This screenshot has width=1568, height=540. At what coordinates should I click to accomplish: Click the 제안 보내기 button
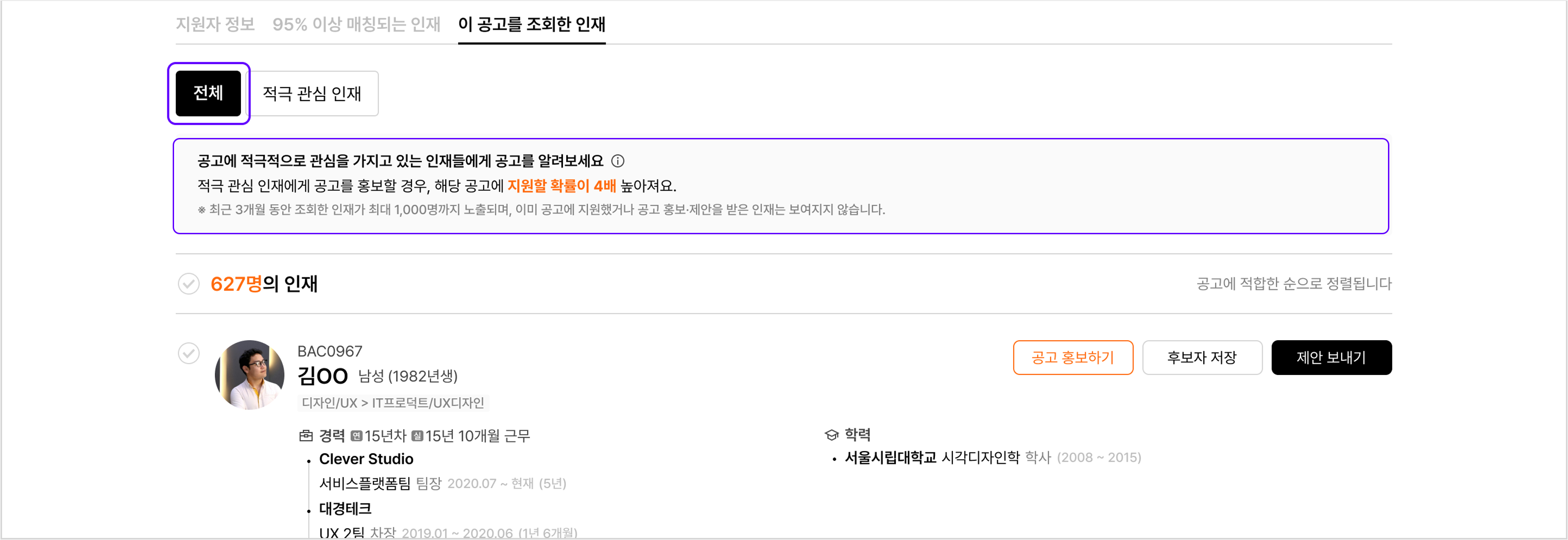pos(1332,358)
